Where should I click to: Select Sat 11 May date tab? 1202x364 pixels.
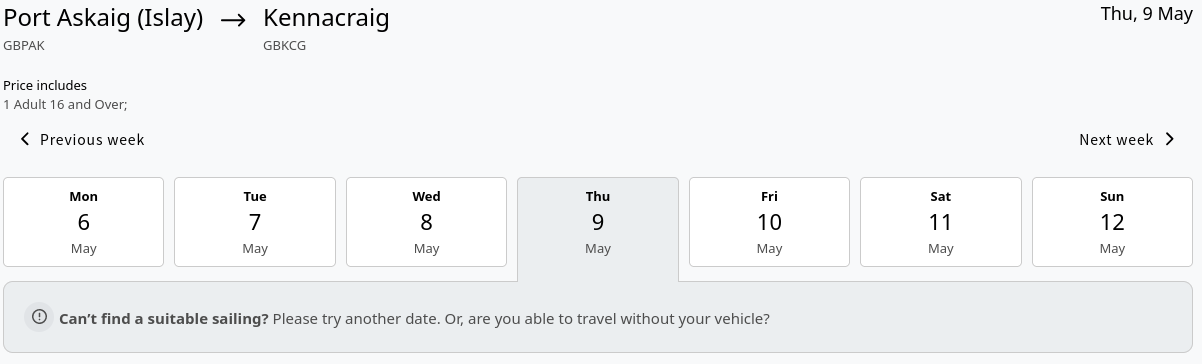(941, 222)
